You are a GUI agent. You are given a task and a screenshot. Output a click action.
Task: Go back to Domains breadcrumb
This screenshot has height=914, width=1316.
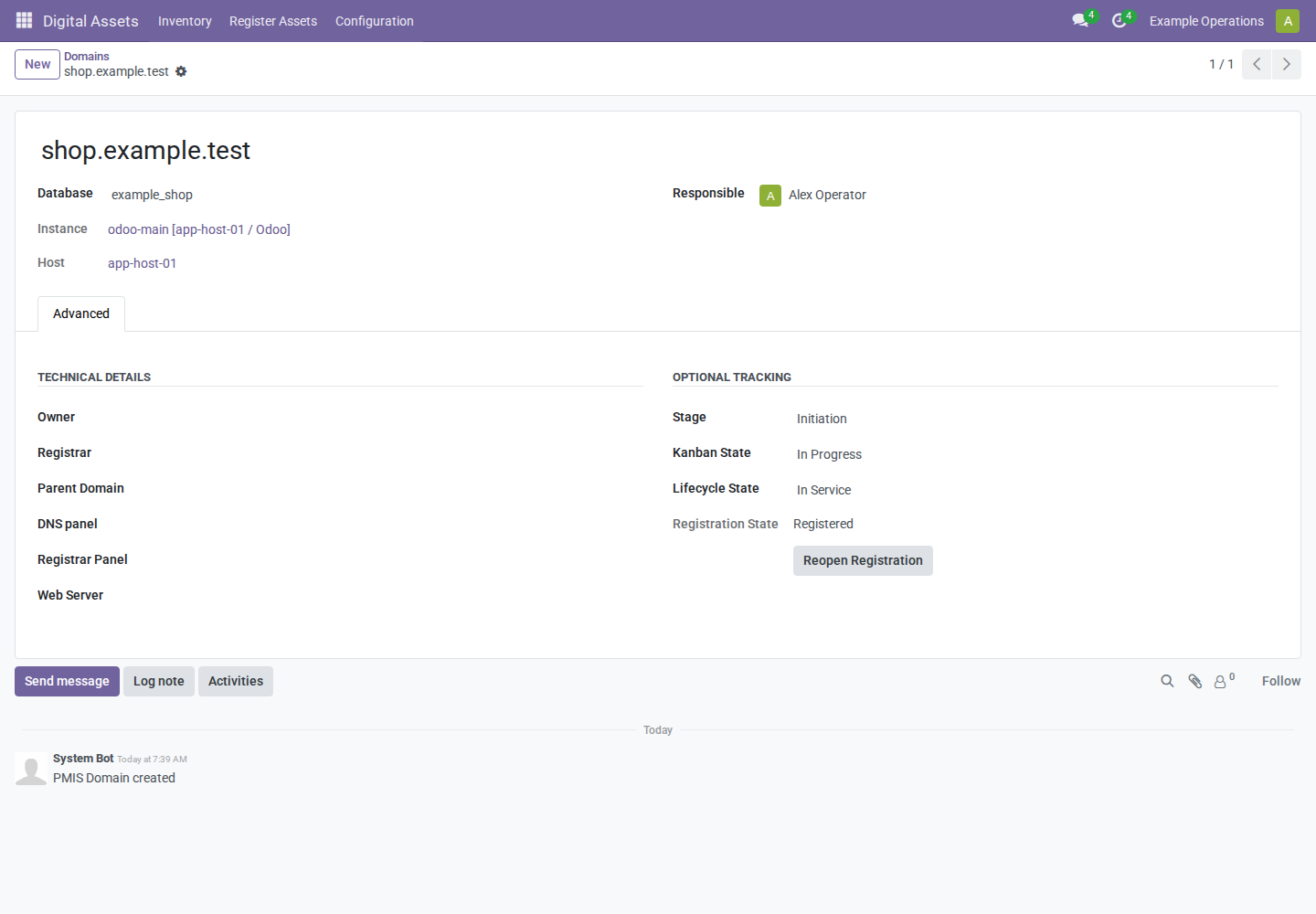pyautogui.click(x=87, y=57)
